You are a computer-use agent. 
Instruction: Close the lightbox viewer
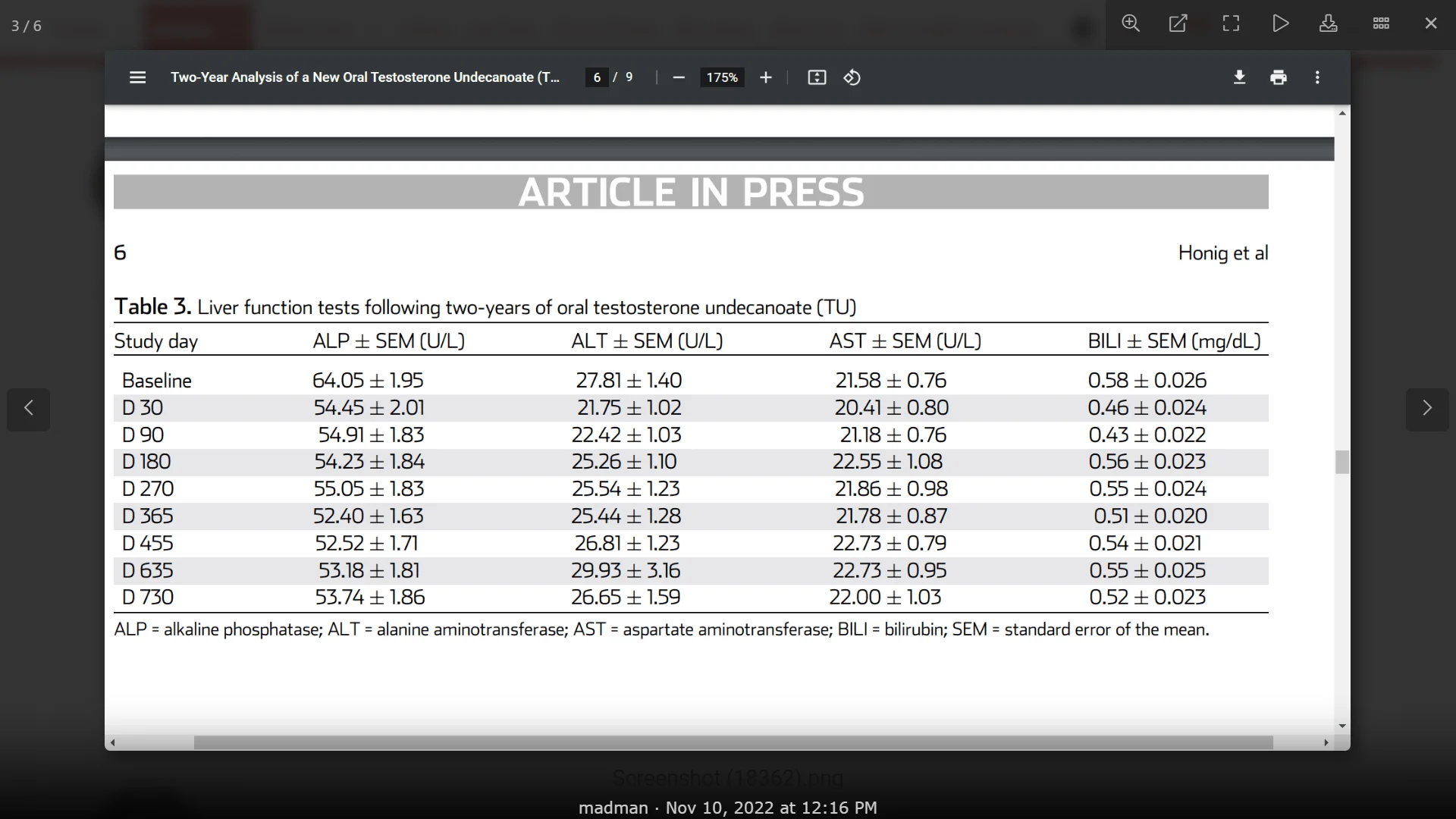1431,24
